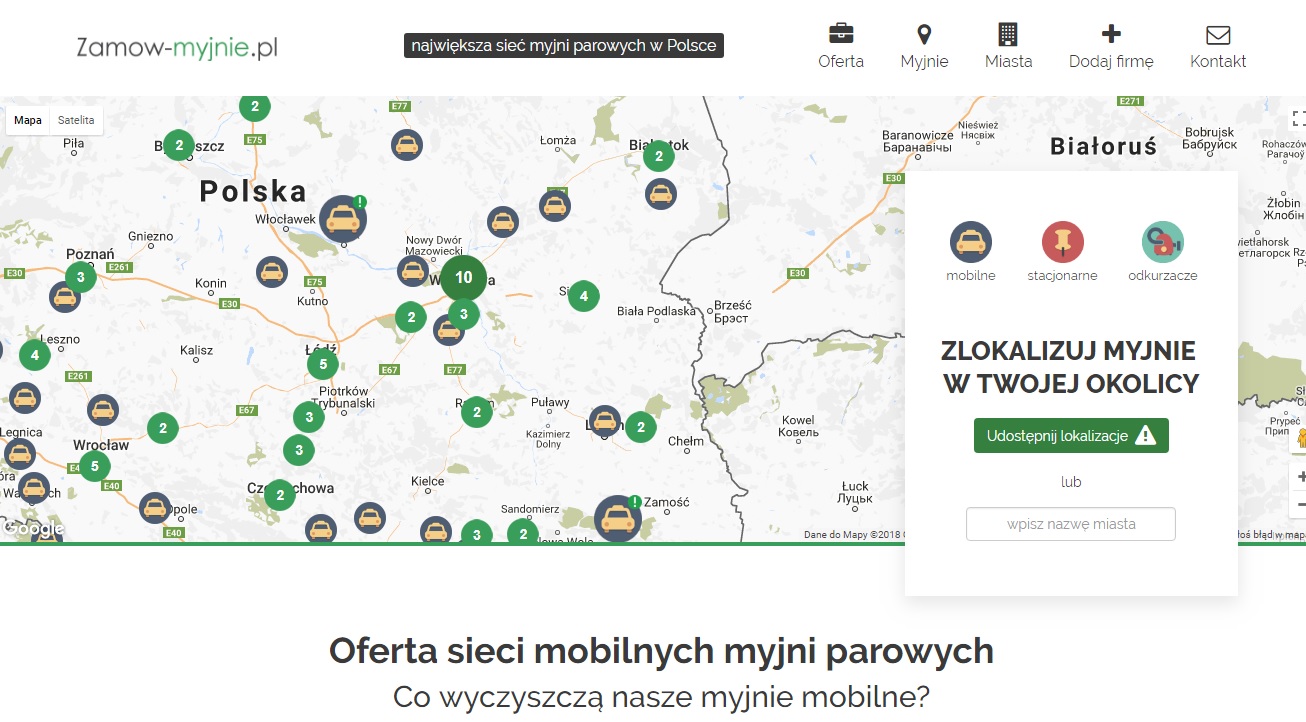Click the 'Dane do Mapy ©2018' attribution
1306x722 pixels.
[853, 535]
